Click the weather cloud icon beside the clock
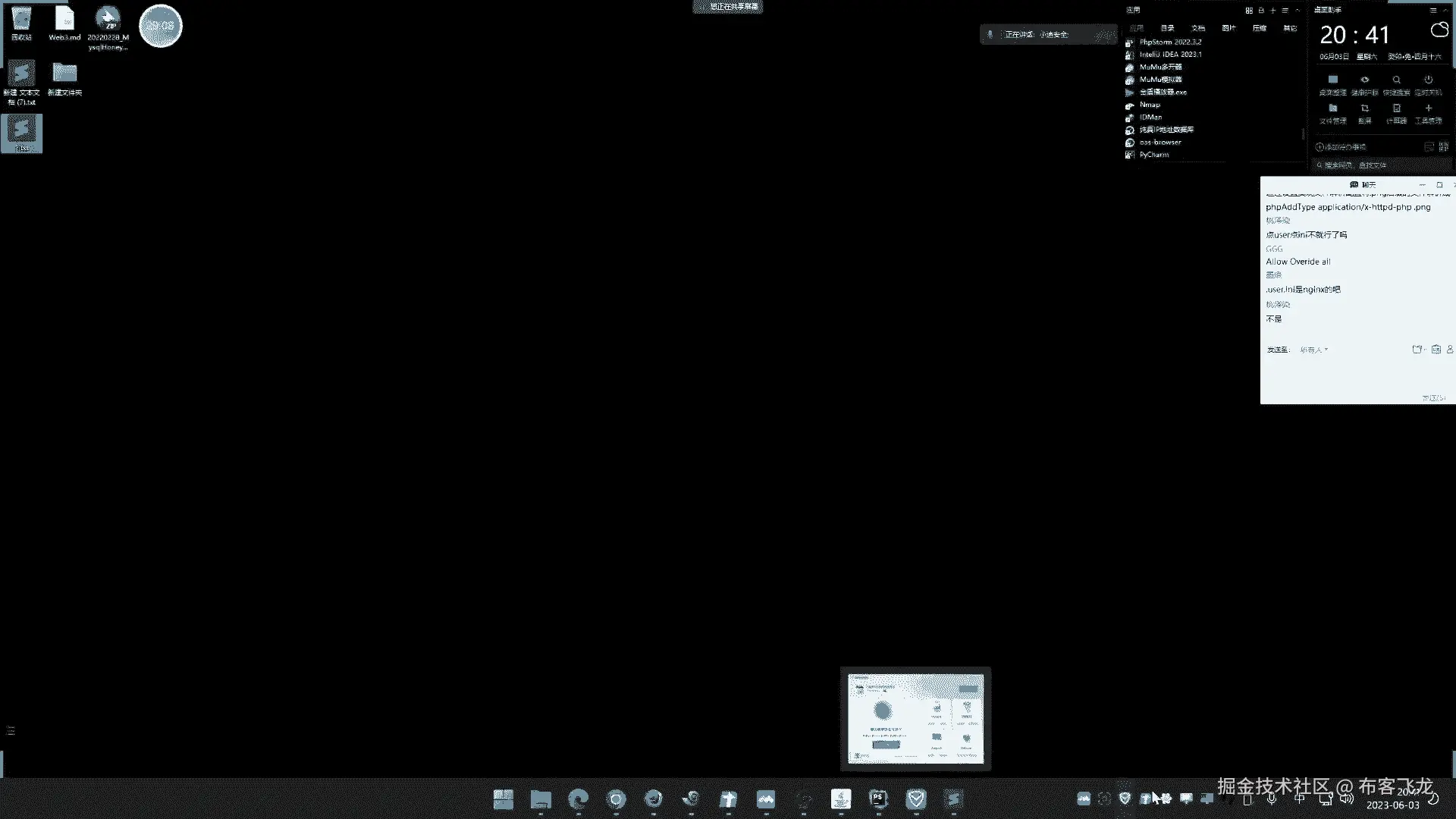This screenshot has width=1456, height=819. pos(1439,30)
